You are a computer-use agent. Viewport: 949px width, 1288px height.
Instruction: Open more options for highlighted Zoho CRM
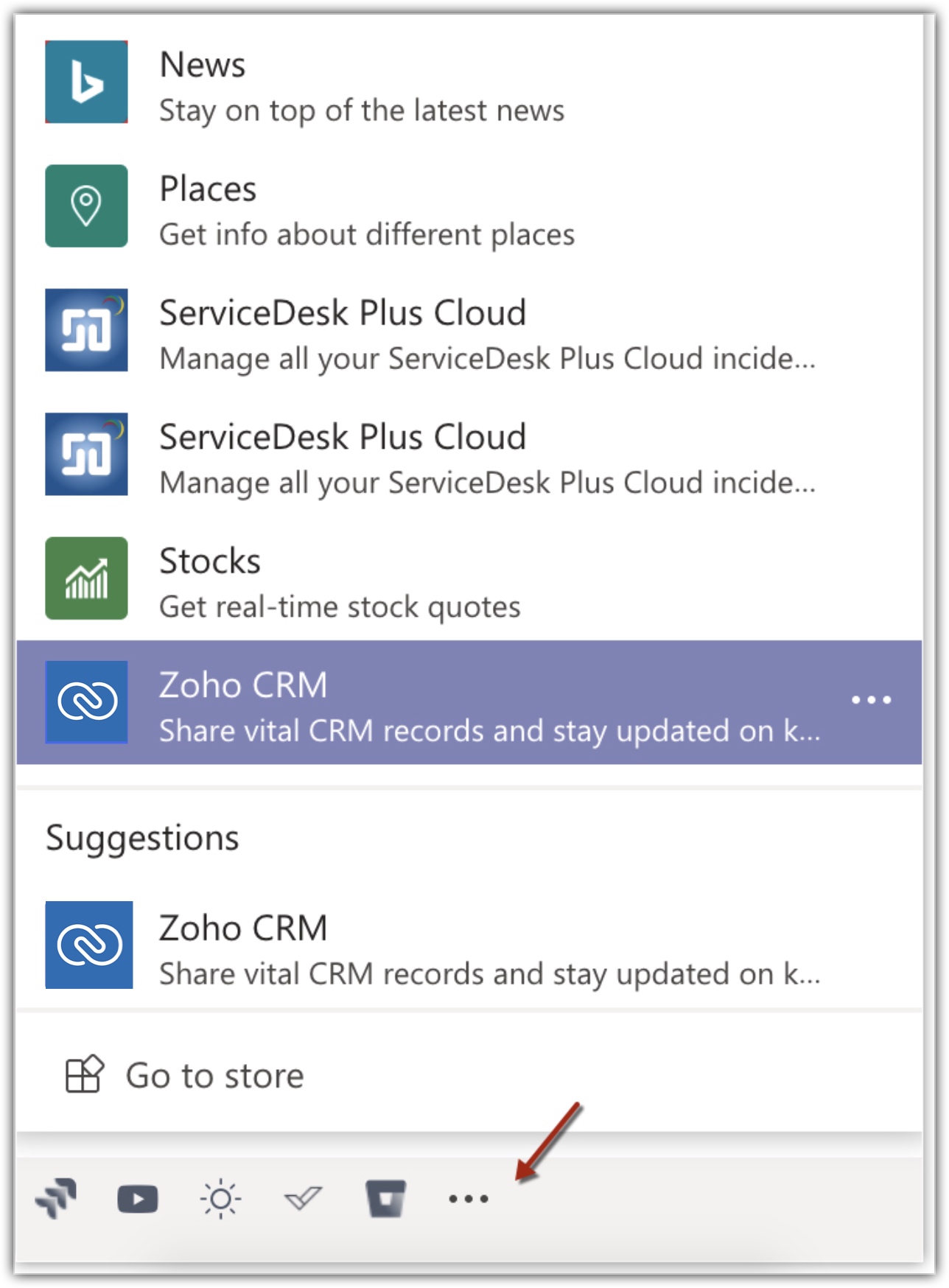coord(872,699)
